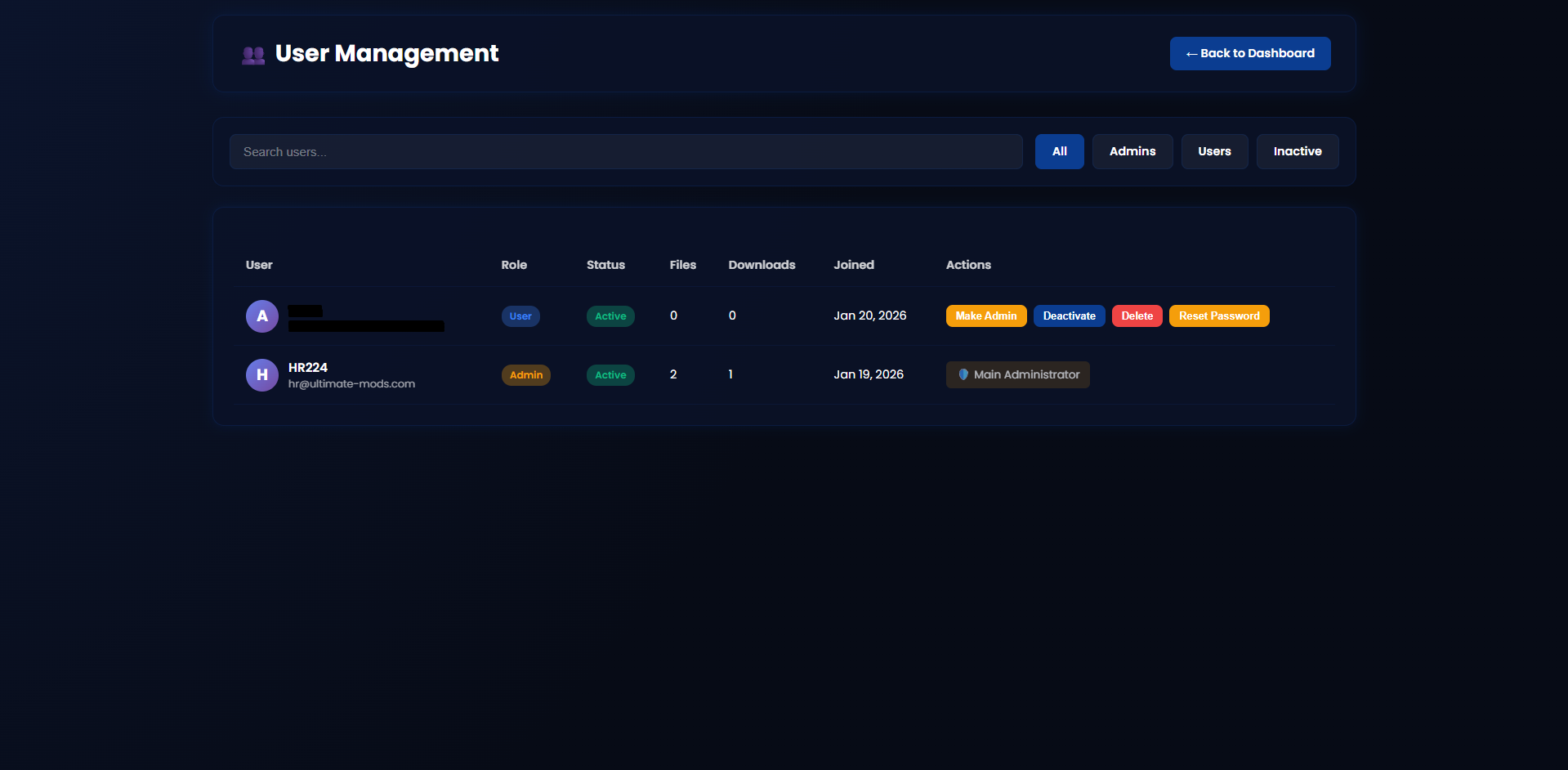Filter list by Admins
This screenshot has width=1568, height=770.
pos(1132,152)
